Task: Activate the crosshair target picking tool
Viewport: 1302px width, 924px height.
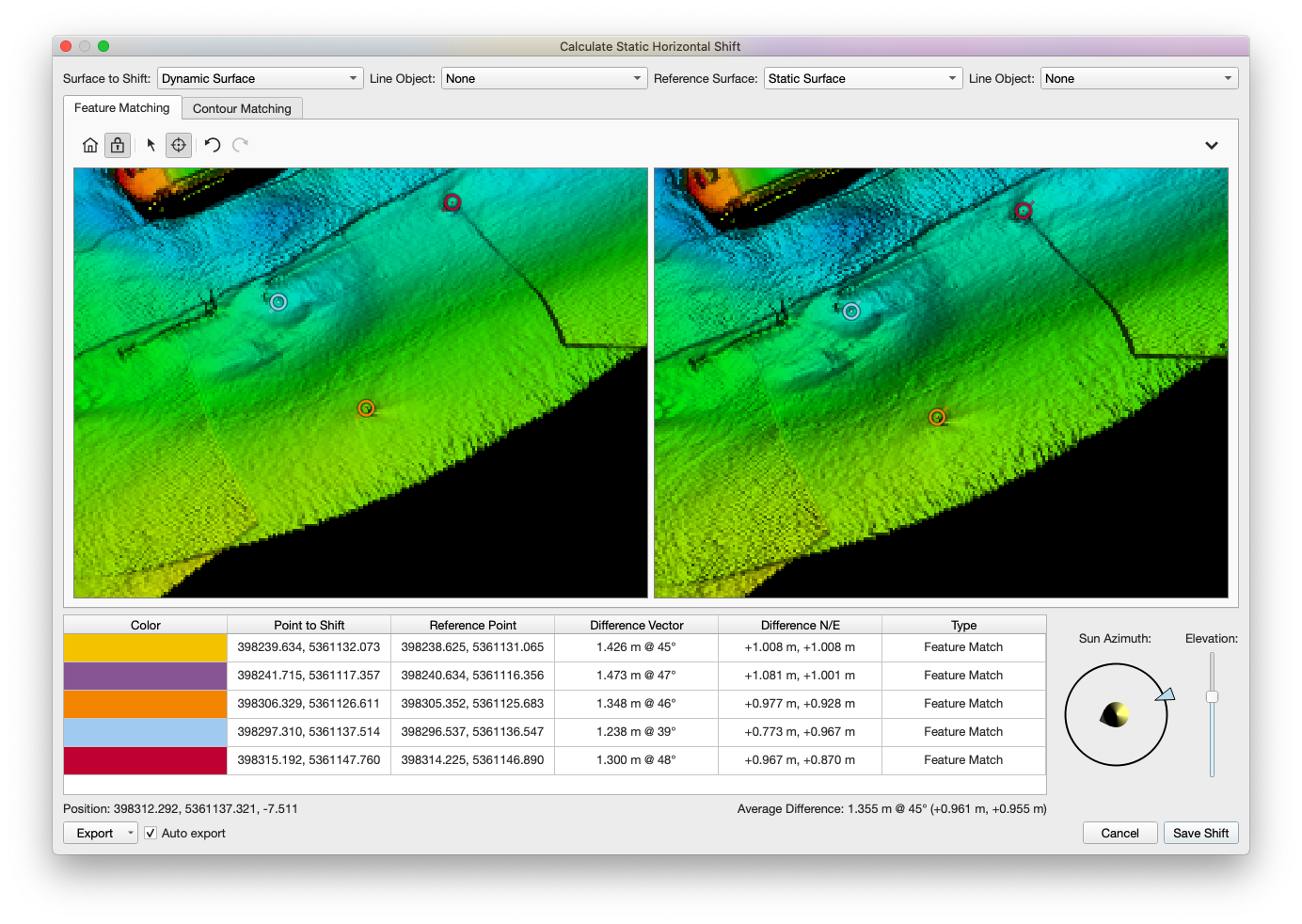Action: coord(179,145)
